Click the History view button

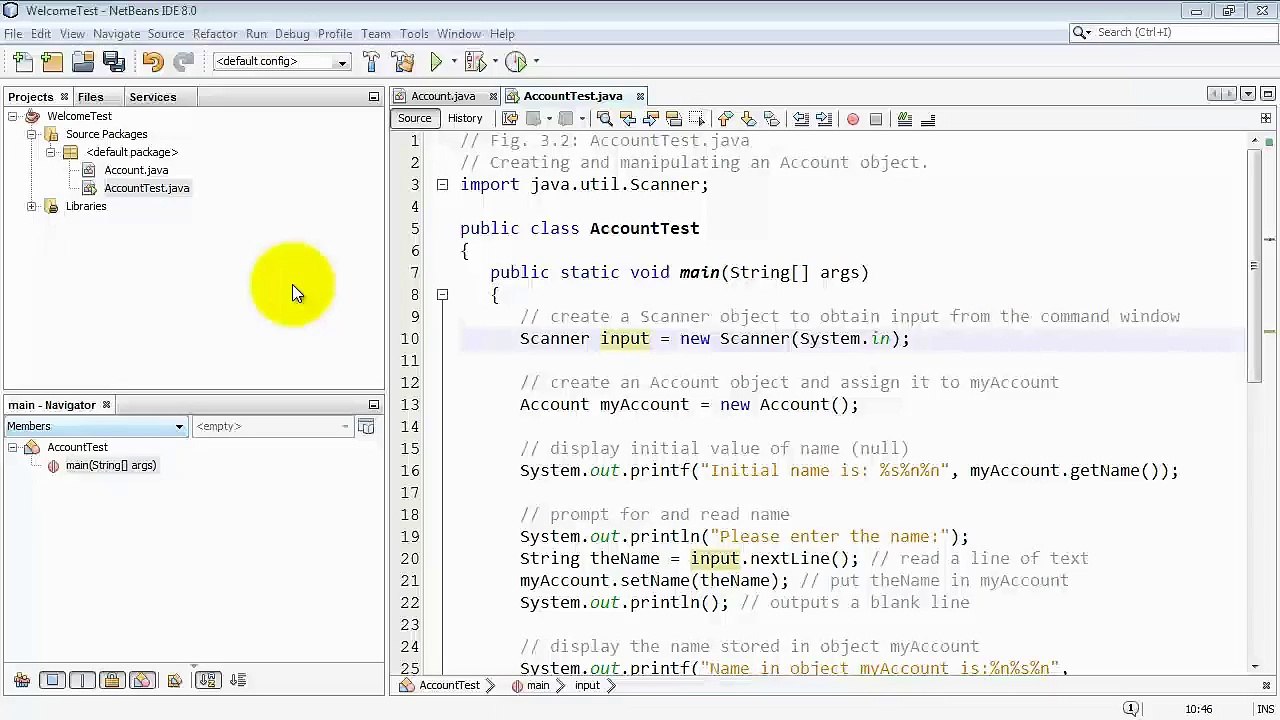pyautogui.click(x=465, y=118)
